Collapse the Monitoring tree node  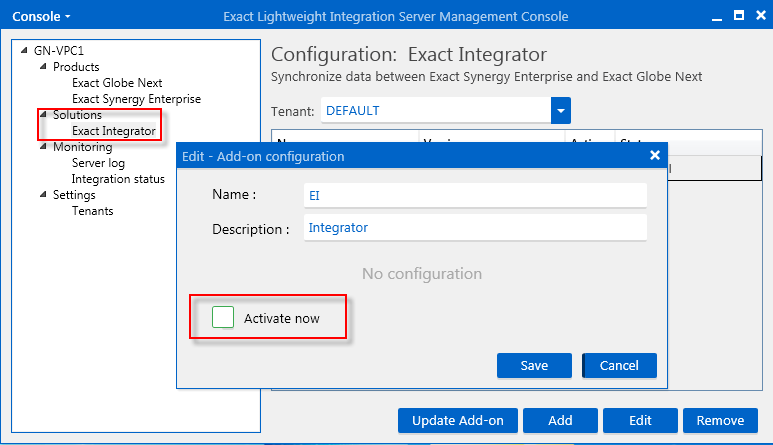43,146
